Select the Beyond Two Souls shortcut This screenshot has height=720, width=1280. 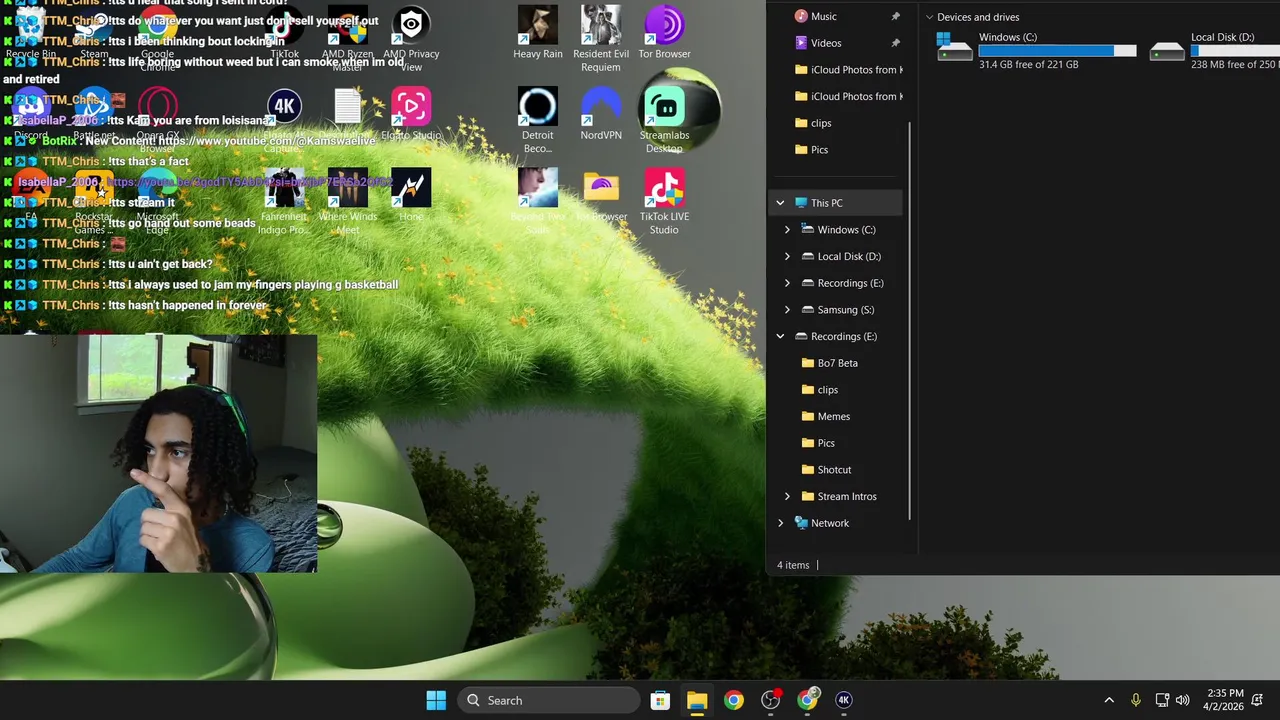point(538,202)
